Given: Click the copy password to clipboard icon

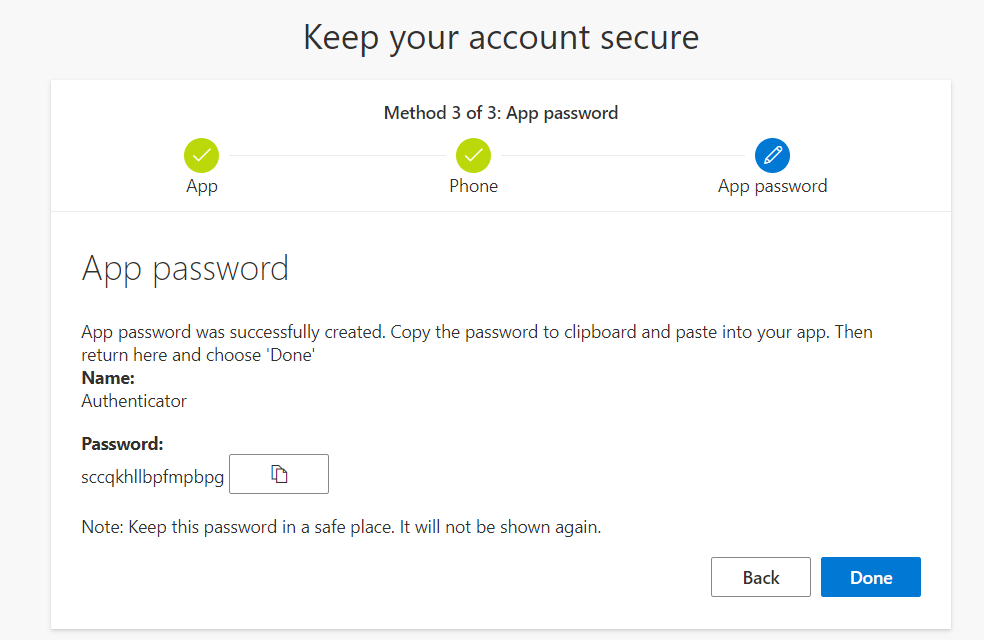Looking at the screenshot, I should click(x=278, y=473).
